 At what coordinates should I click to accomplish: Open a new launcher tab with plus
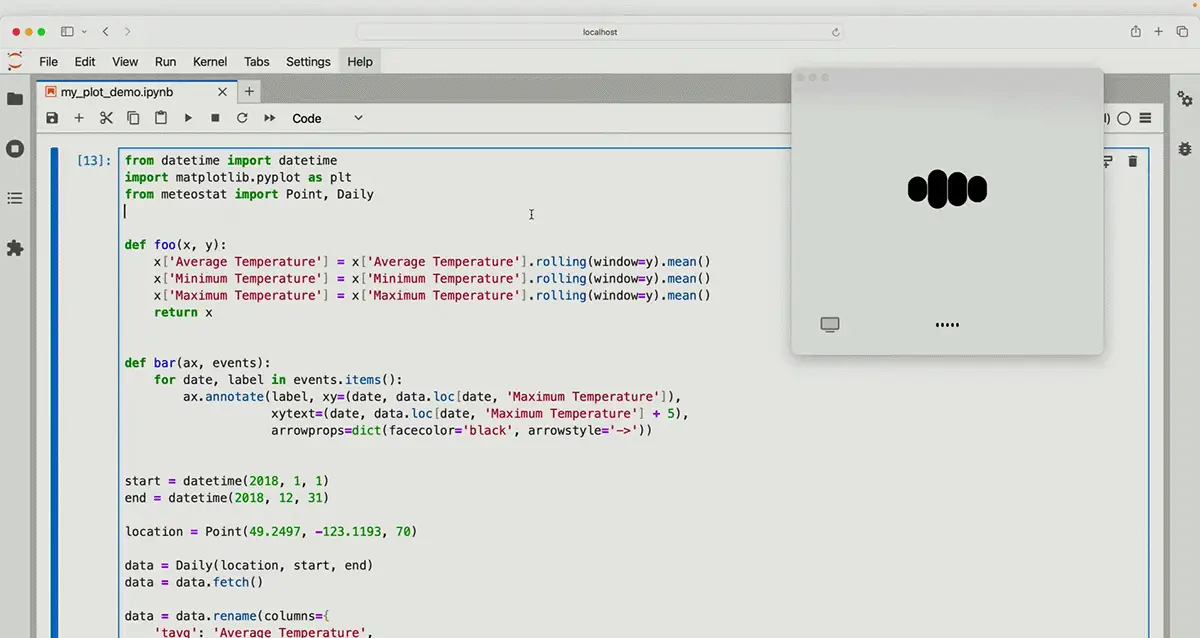click(250, 92)
